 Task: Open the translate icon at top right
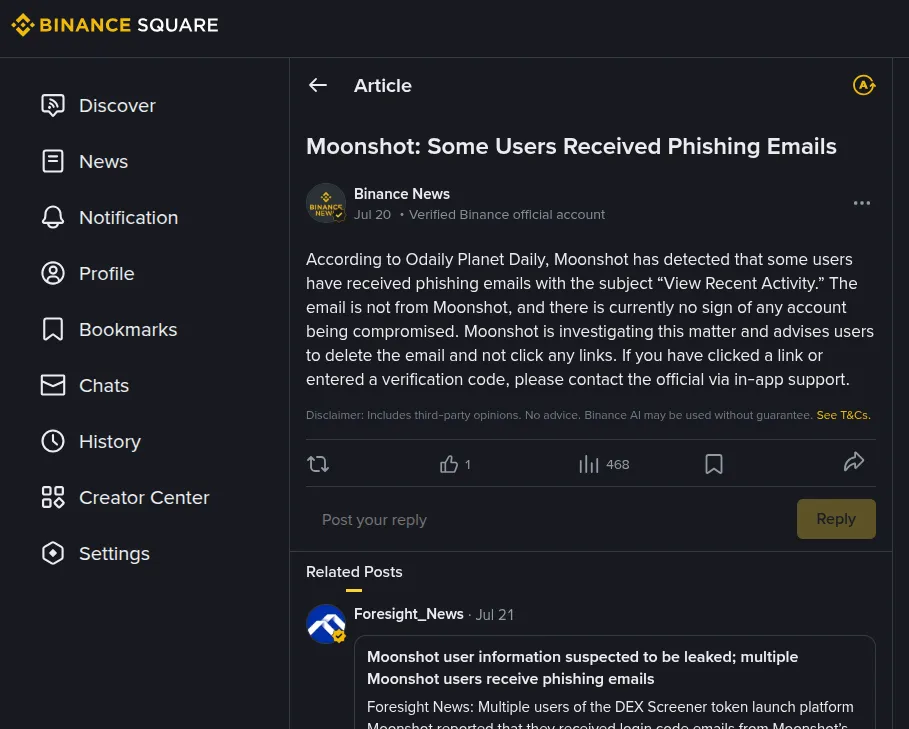click(864, 85)
